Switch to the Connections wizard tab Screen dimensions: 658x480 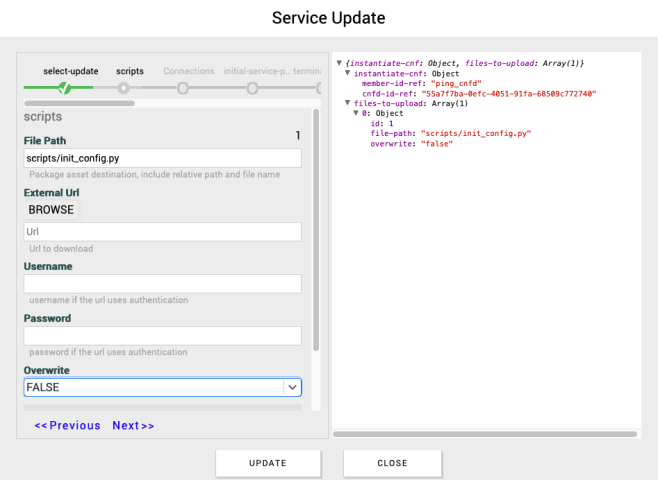[189, 71]
